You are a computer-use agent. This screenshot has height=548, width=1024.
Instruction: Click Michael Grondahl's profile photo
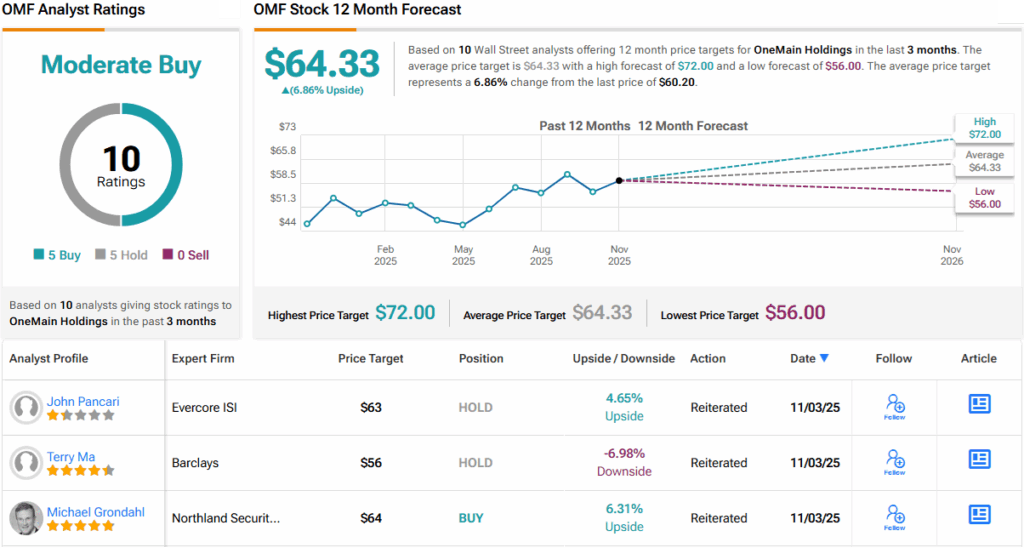(x=26, y=518)
